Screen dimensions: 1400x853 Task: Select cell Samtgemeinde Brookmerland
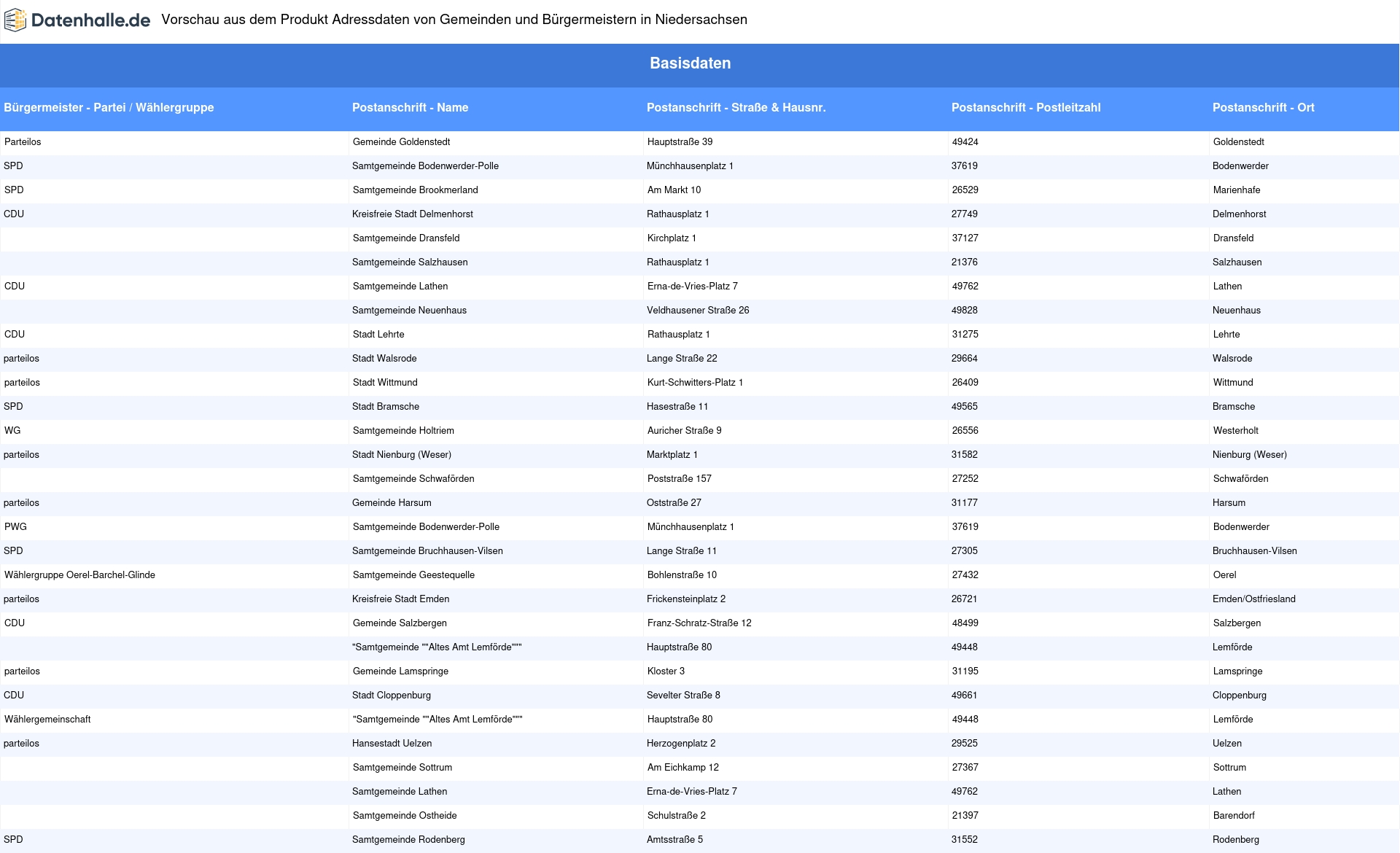pyautogui.click(x=415, y=190)
